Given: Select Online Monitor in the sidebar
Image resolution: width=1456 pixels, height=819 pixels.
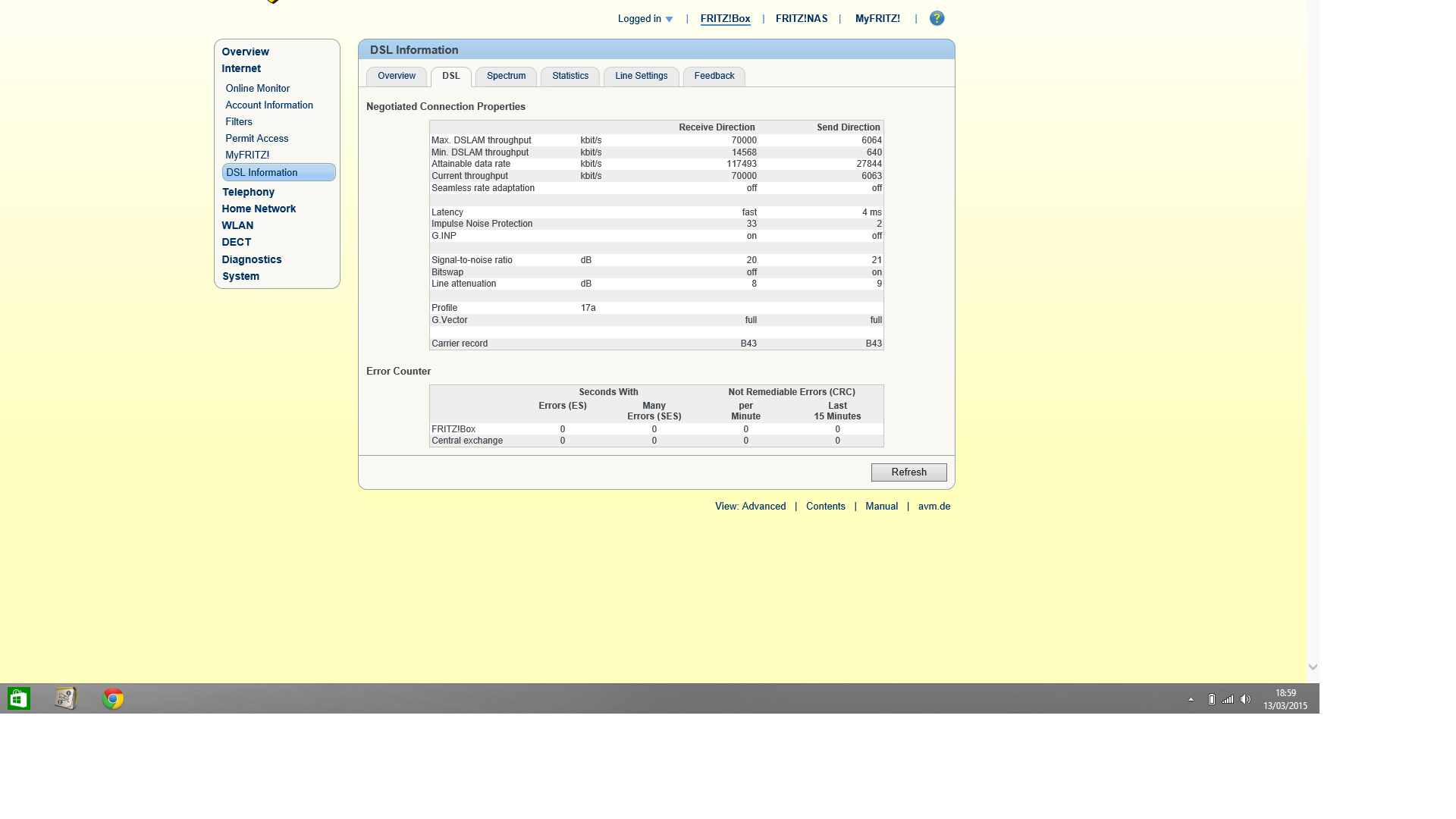Looking at the screenshot, I should coord(257,89).
